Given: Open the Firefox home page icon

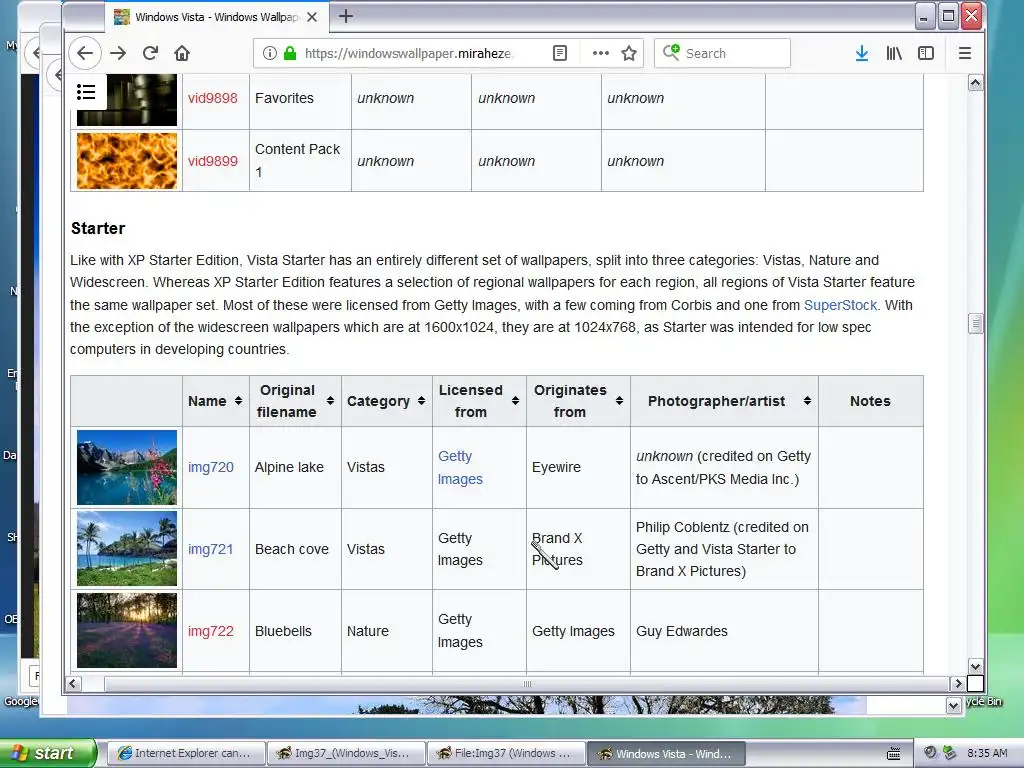Looking at the screenshot, I should (x=182, y=53).
